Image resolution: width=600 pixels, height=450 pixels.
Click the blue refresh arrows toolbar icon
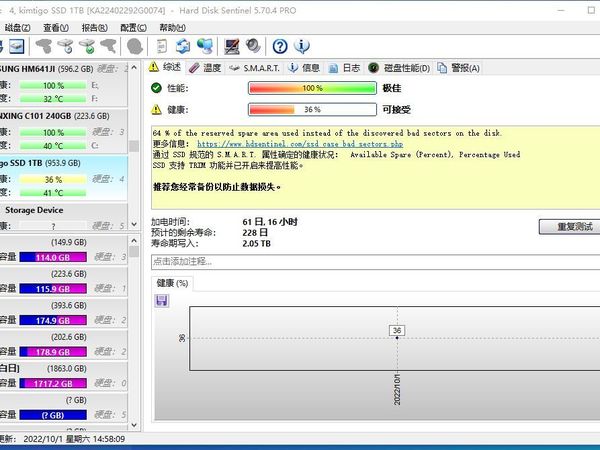click(x=183, y=46)
